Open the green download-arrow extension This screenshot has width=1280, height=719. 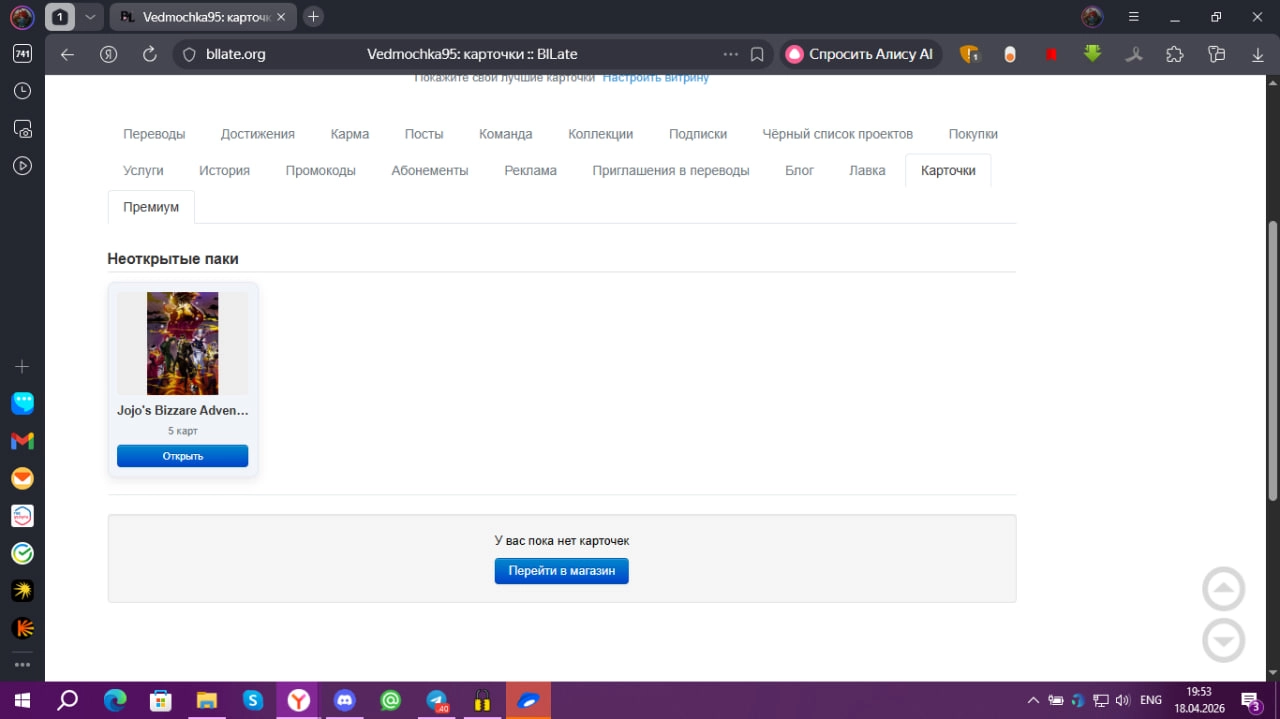click(x=1092, y=54)
